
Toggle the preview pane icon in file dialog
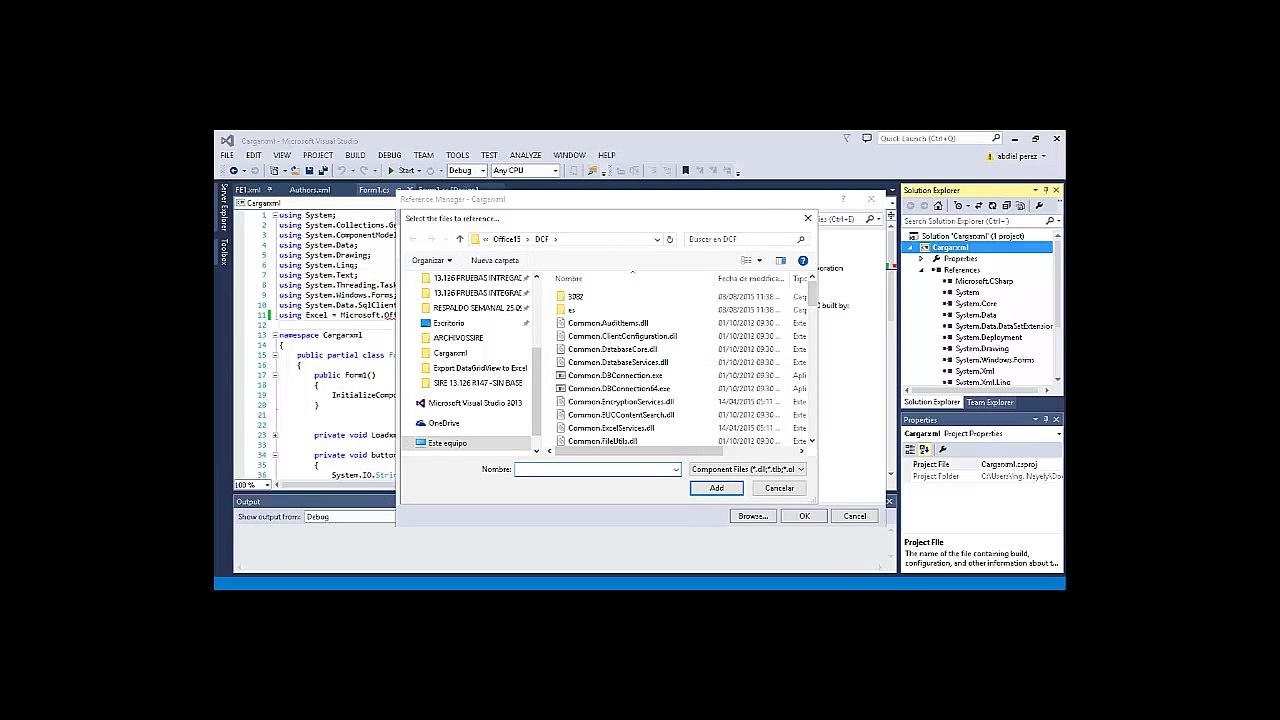pos(780,261)
